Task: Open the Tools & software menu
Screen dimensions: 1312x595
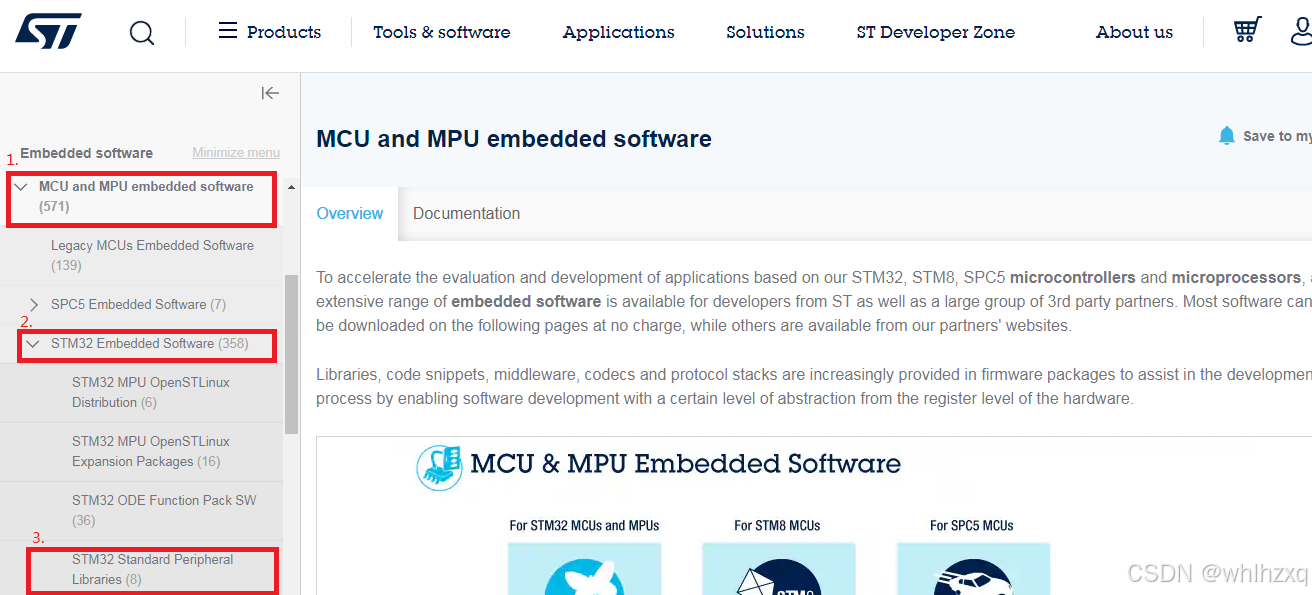Action: 441,31
